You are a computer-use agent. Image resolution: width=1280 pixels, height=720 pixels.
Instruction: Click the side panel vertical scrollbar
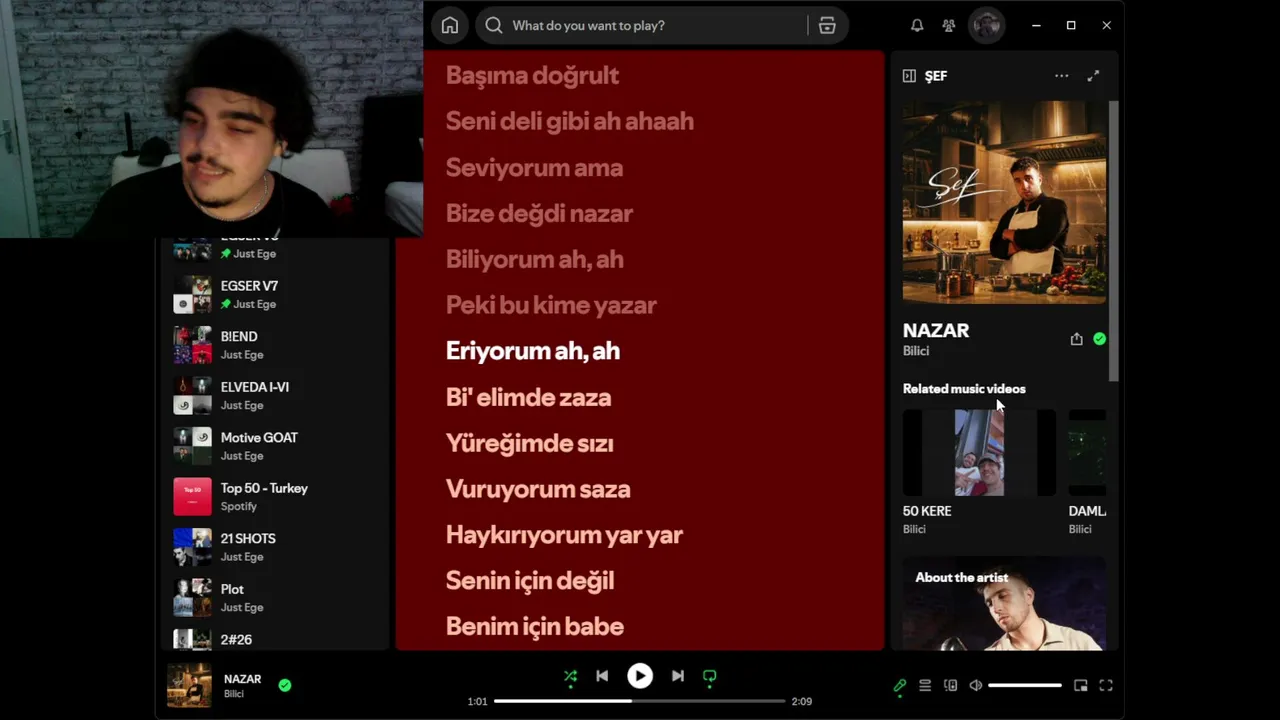point(1113,240)
